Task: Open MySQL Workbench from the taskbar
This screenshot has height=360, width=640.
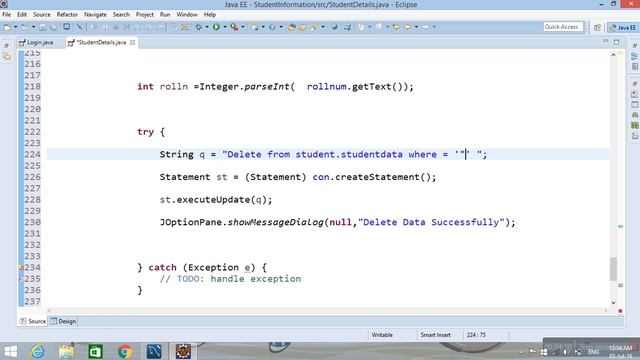Action: coord(154,351)
